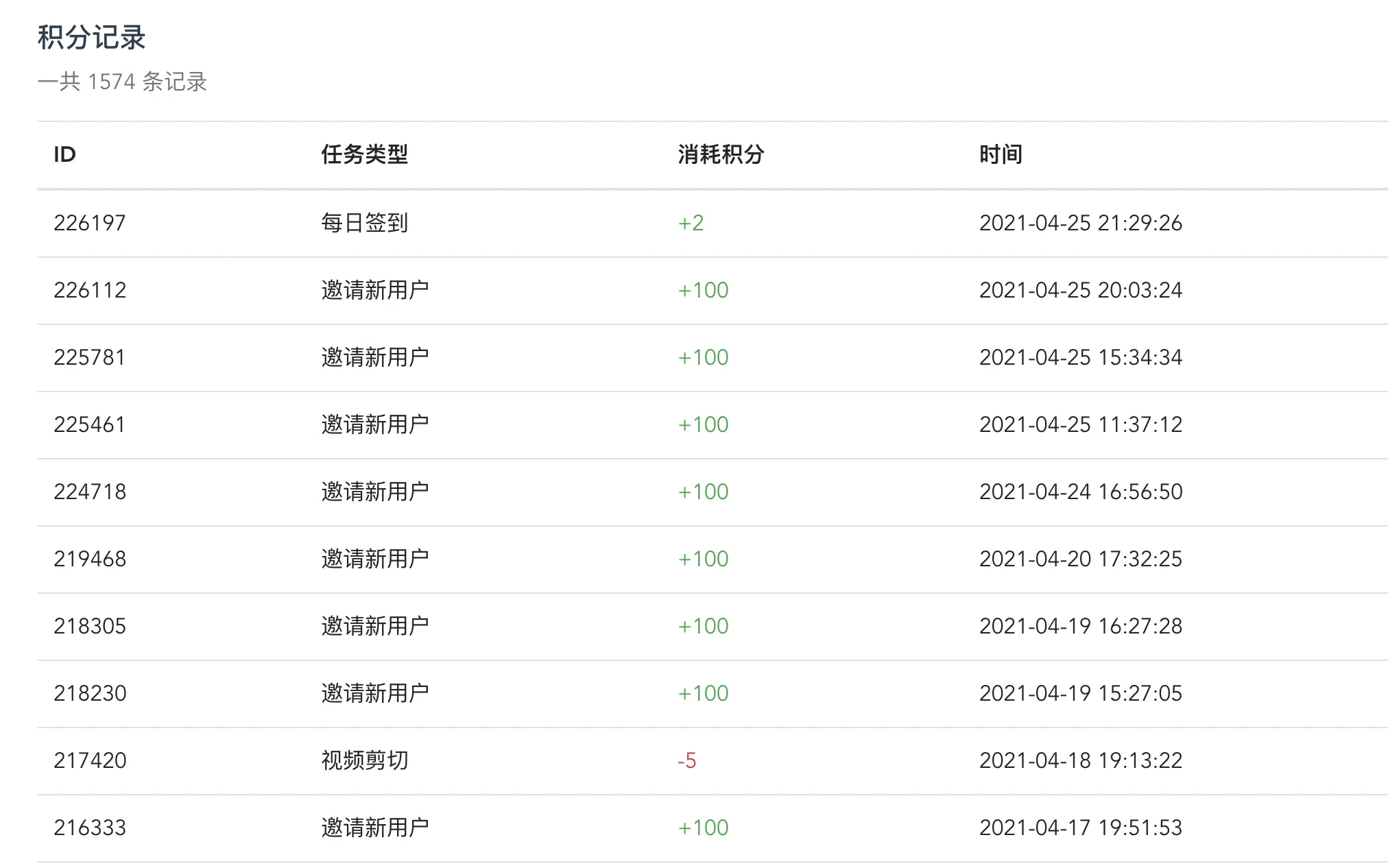Select record ID 226197
This screenshot has width=1388, height=868.
tap(90, 223)
